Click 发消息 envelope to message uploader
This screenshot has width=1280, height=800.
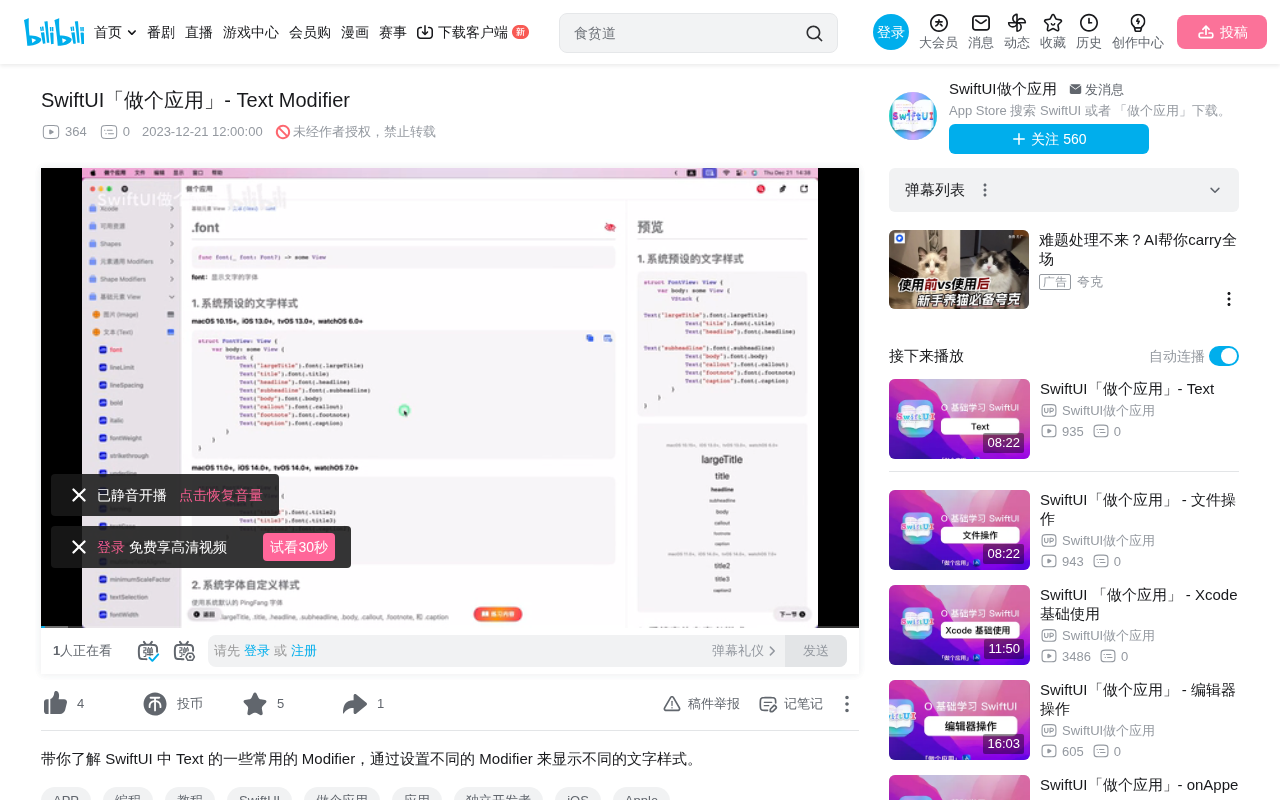(1096, 89)
